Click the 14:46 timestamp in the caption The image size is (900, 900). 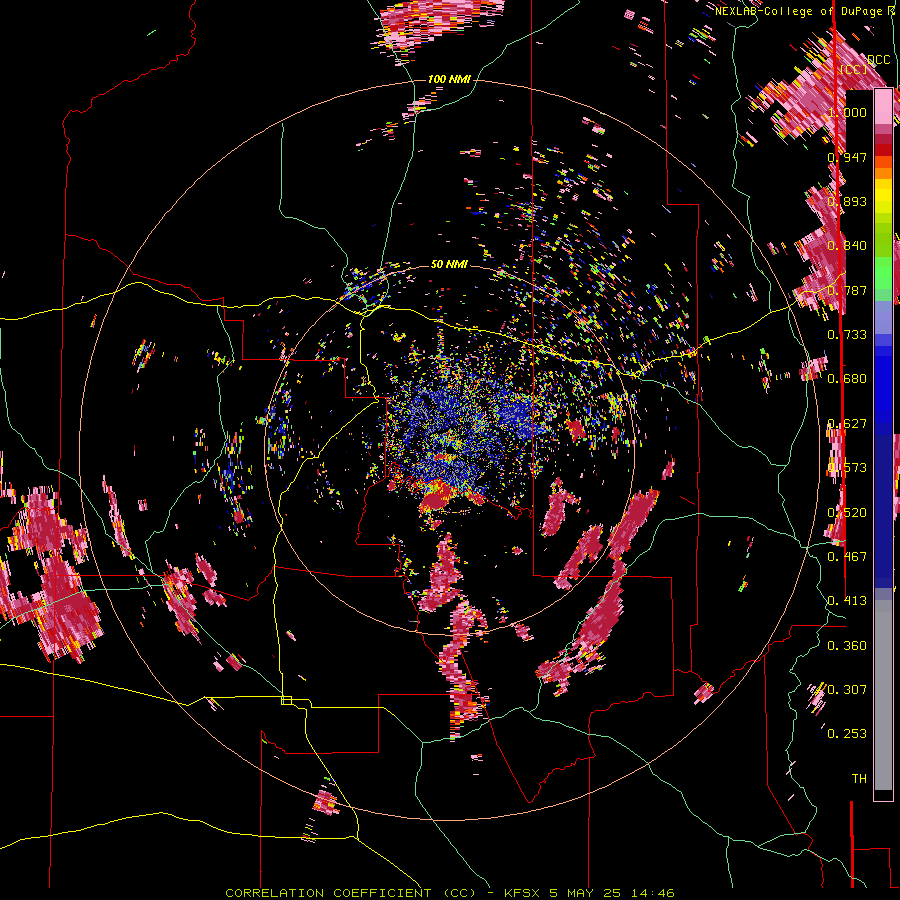pyautogui.click(x=652, y=893)
